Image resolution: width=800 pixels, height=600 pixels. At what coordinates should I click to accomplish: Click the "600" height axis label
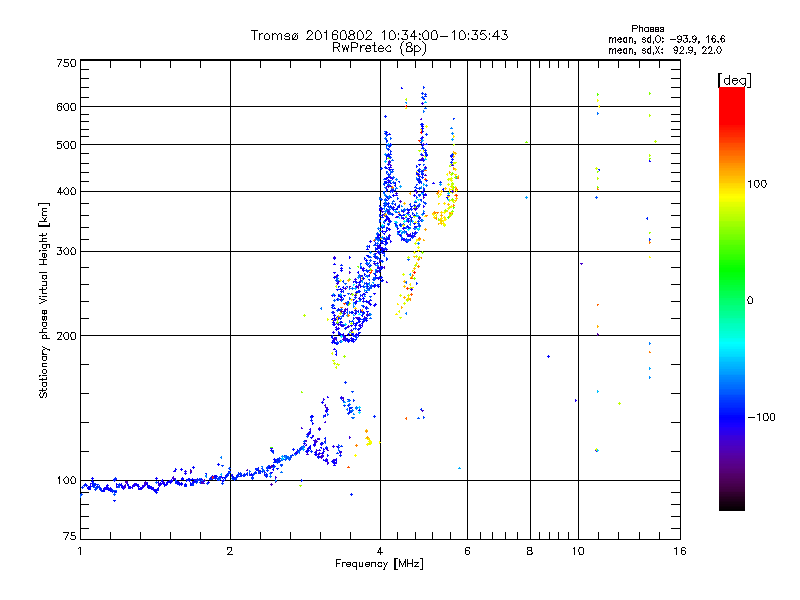coord(66,107)
